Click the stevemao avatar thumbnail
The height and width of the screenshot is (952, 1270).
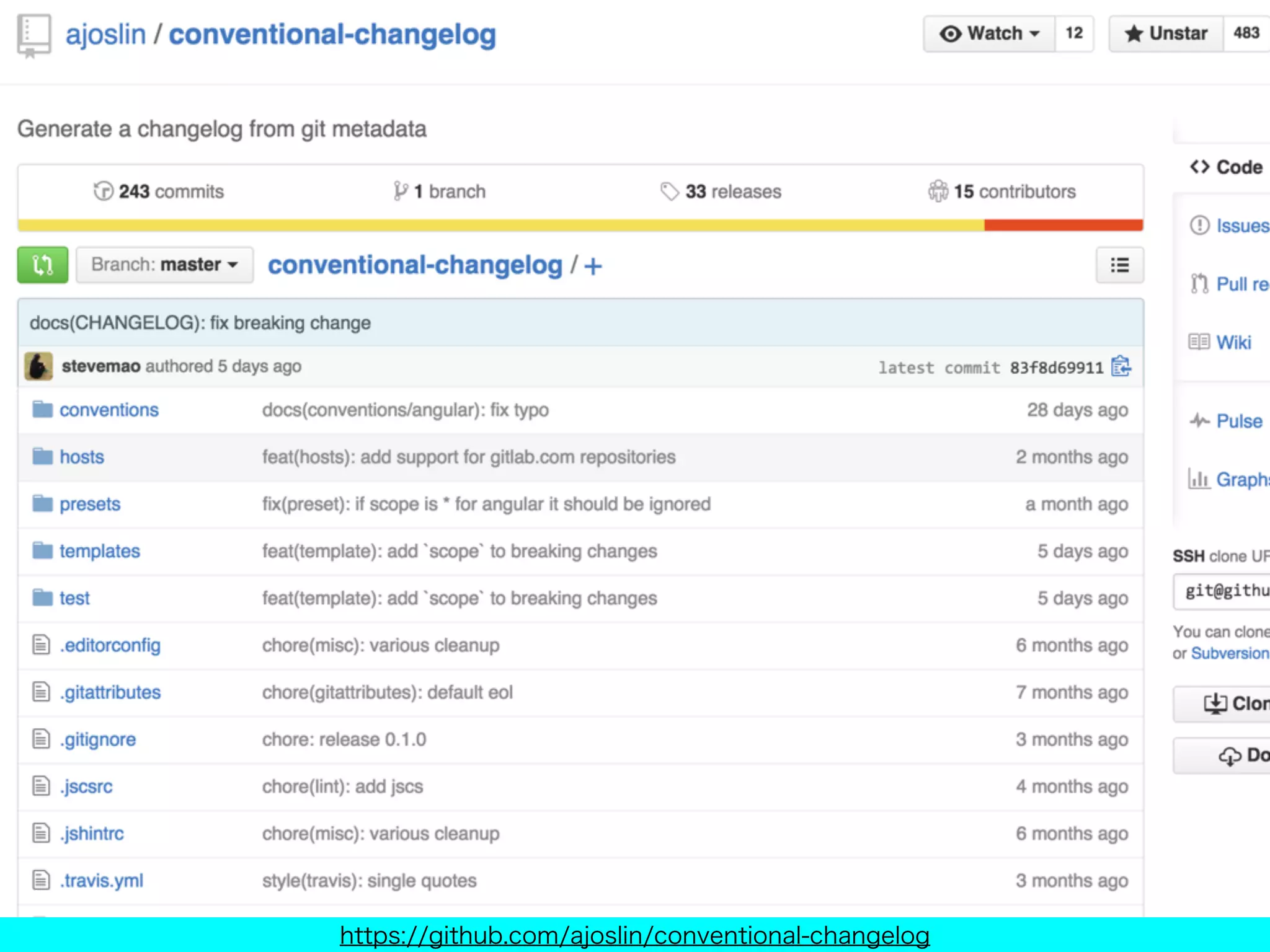pos(38,366)
